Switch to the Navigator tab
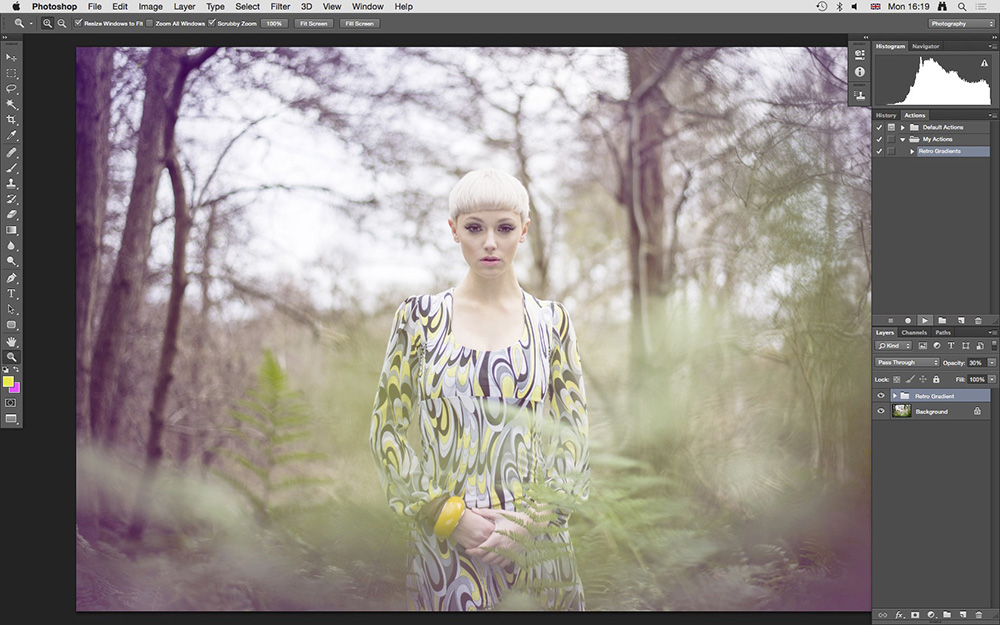 925,46
